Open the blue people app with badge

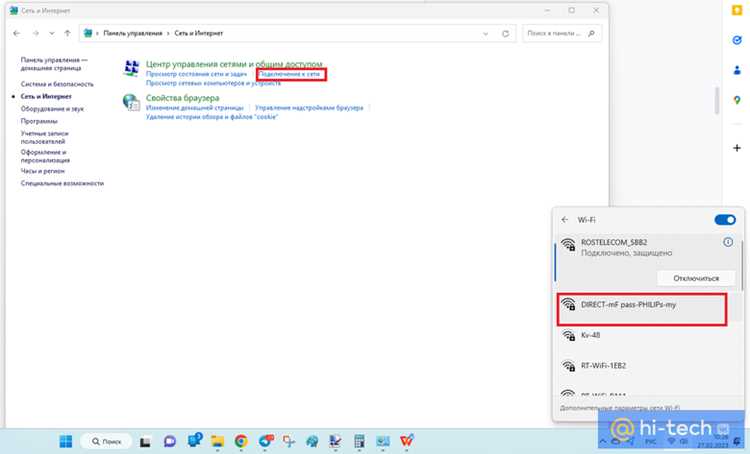195,440
